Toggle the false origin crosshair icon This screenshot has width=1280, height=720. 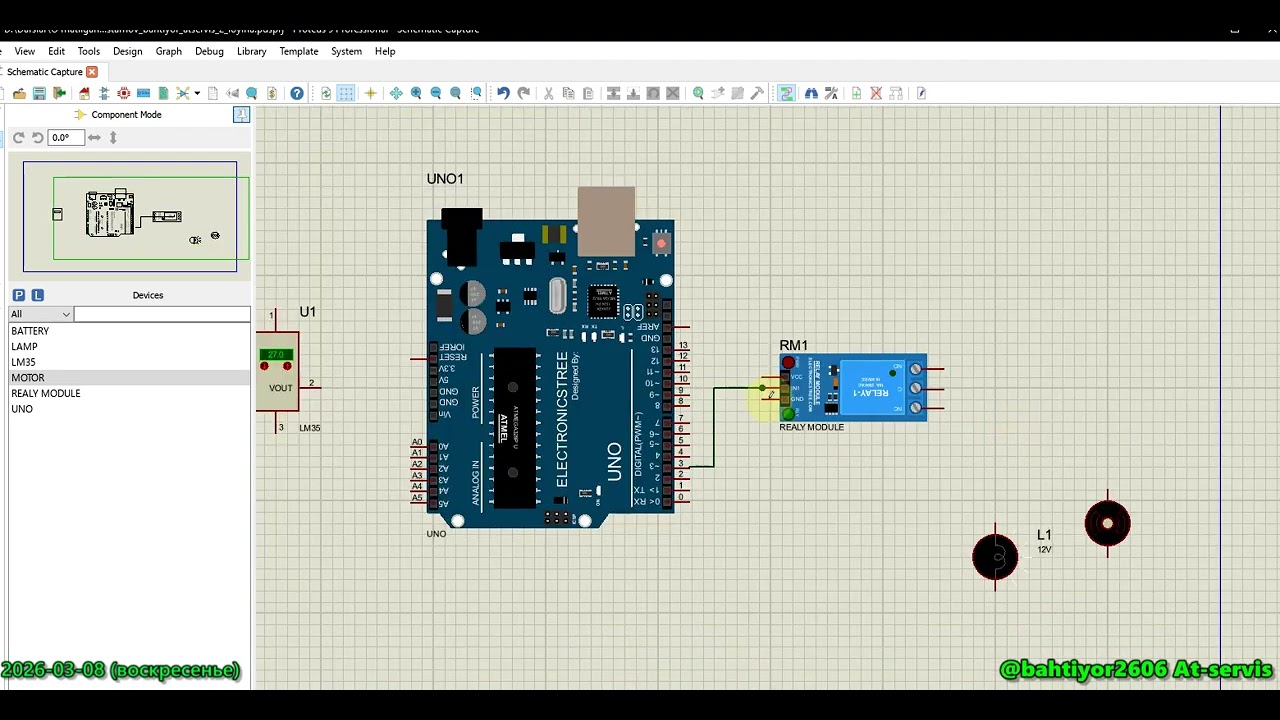(370, 93)
